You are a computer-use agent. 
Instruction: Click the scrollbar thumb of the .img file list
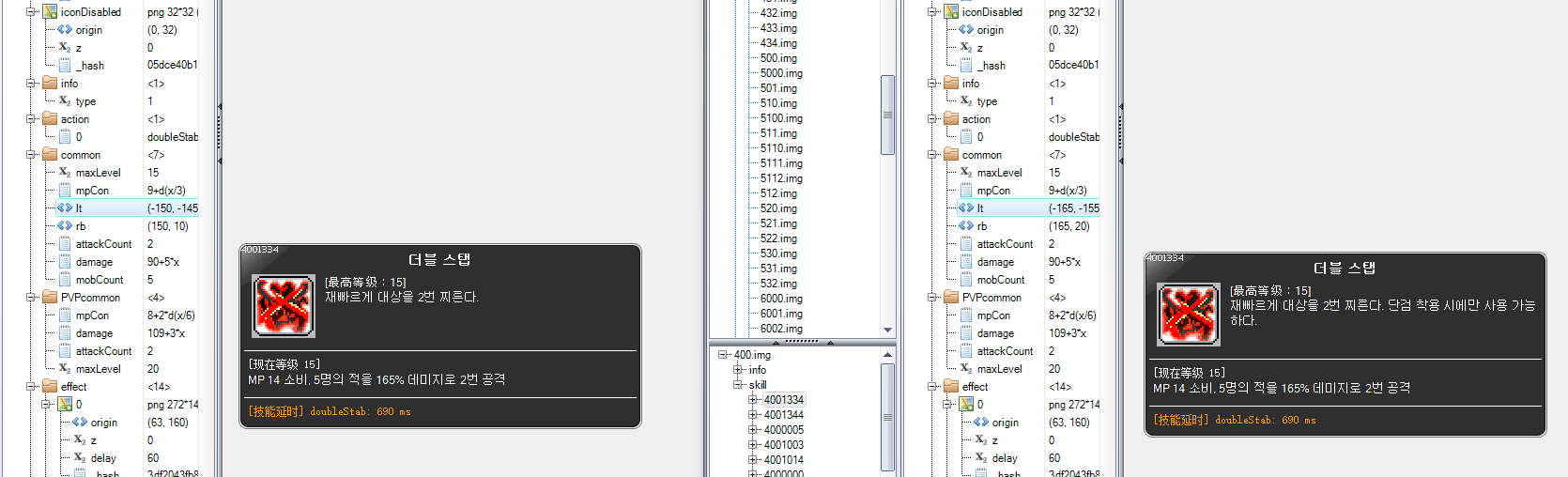point(887,115)
